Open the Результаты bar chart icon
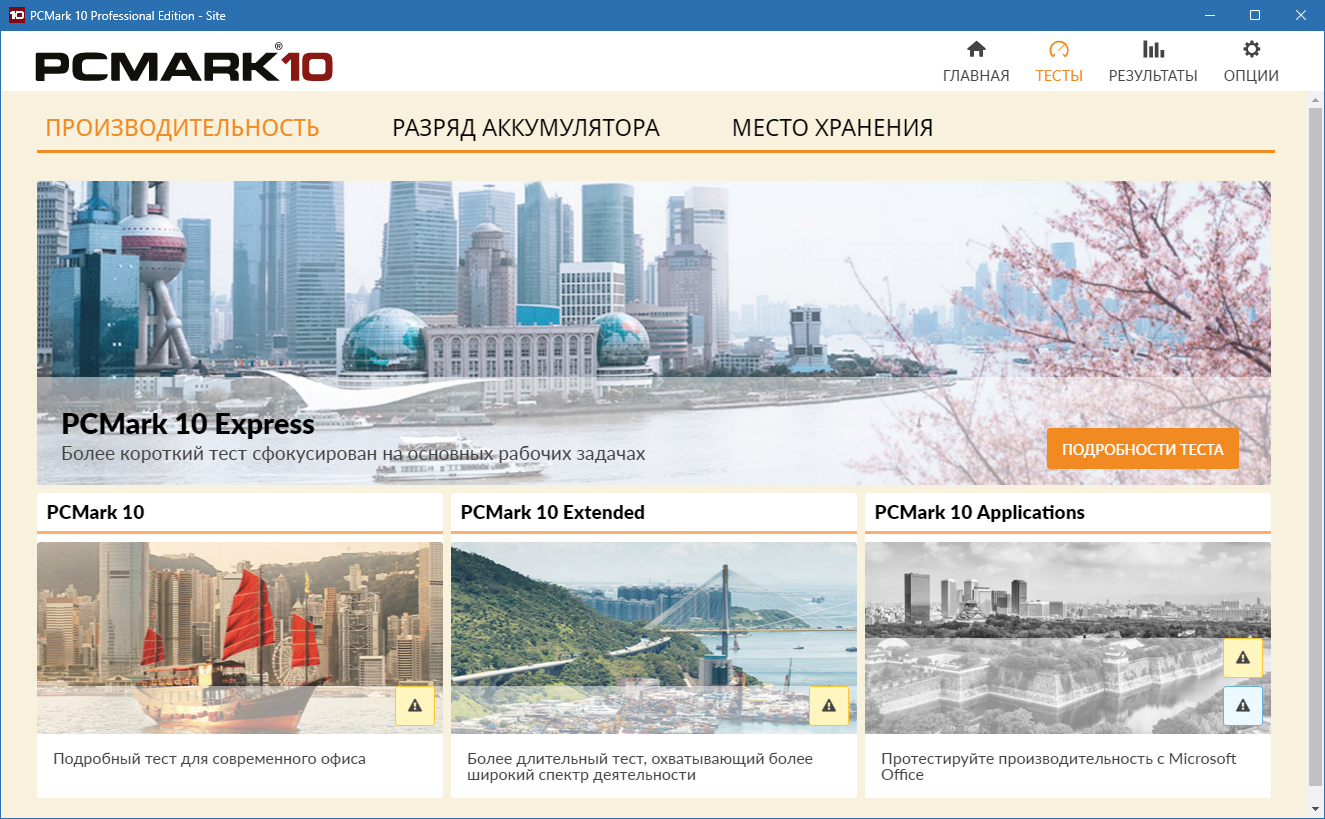 coord(1153,50)
